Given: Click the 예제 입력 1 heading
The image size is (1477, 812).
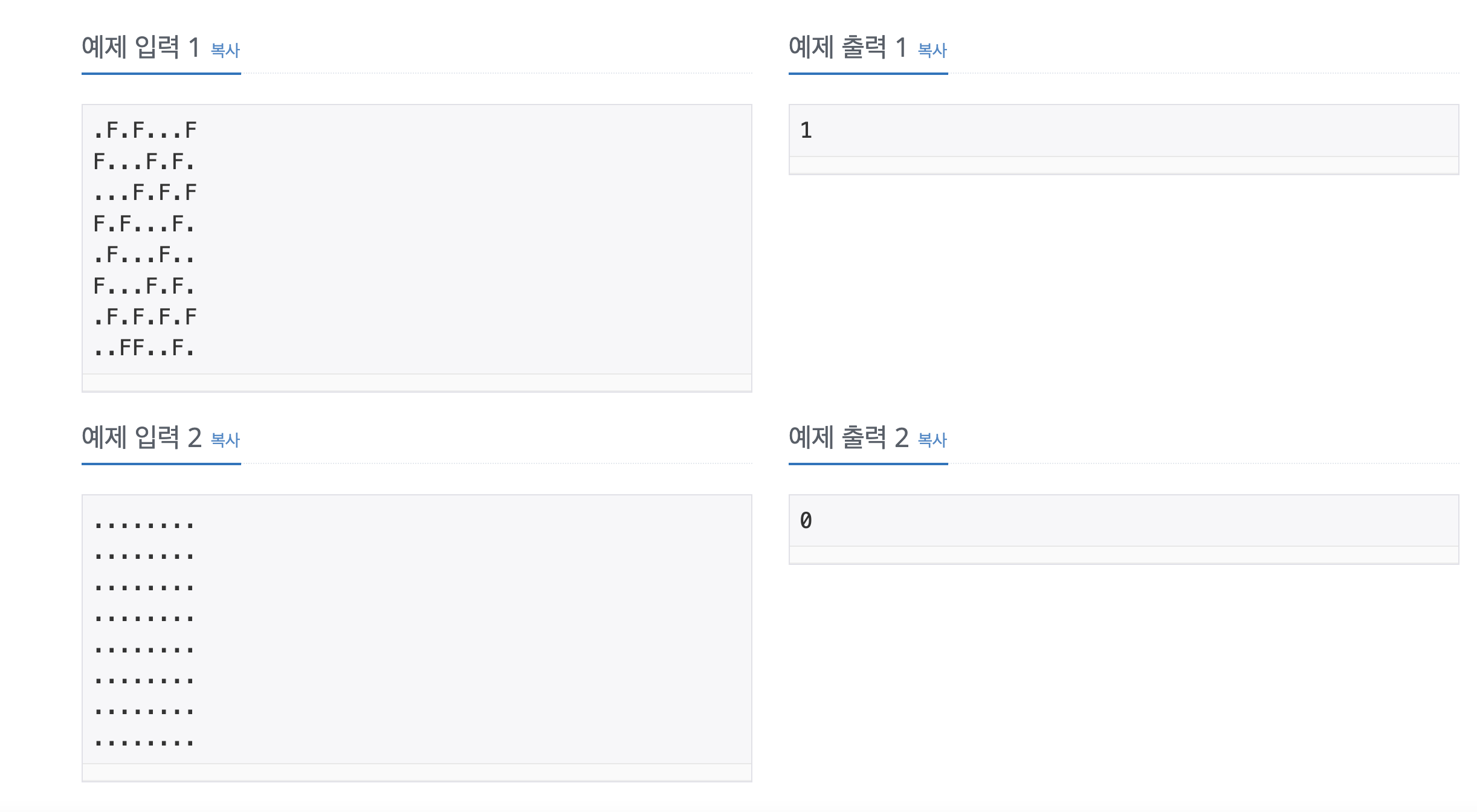Looking at the screenshot, I should (141, 47).
